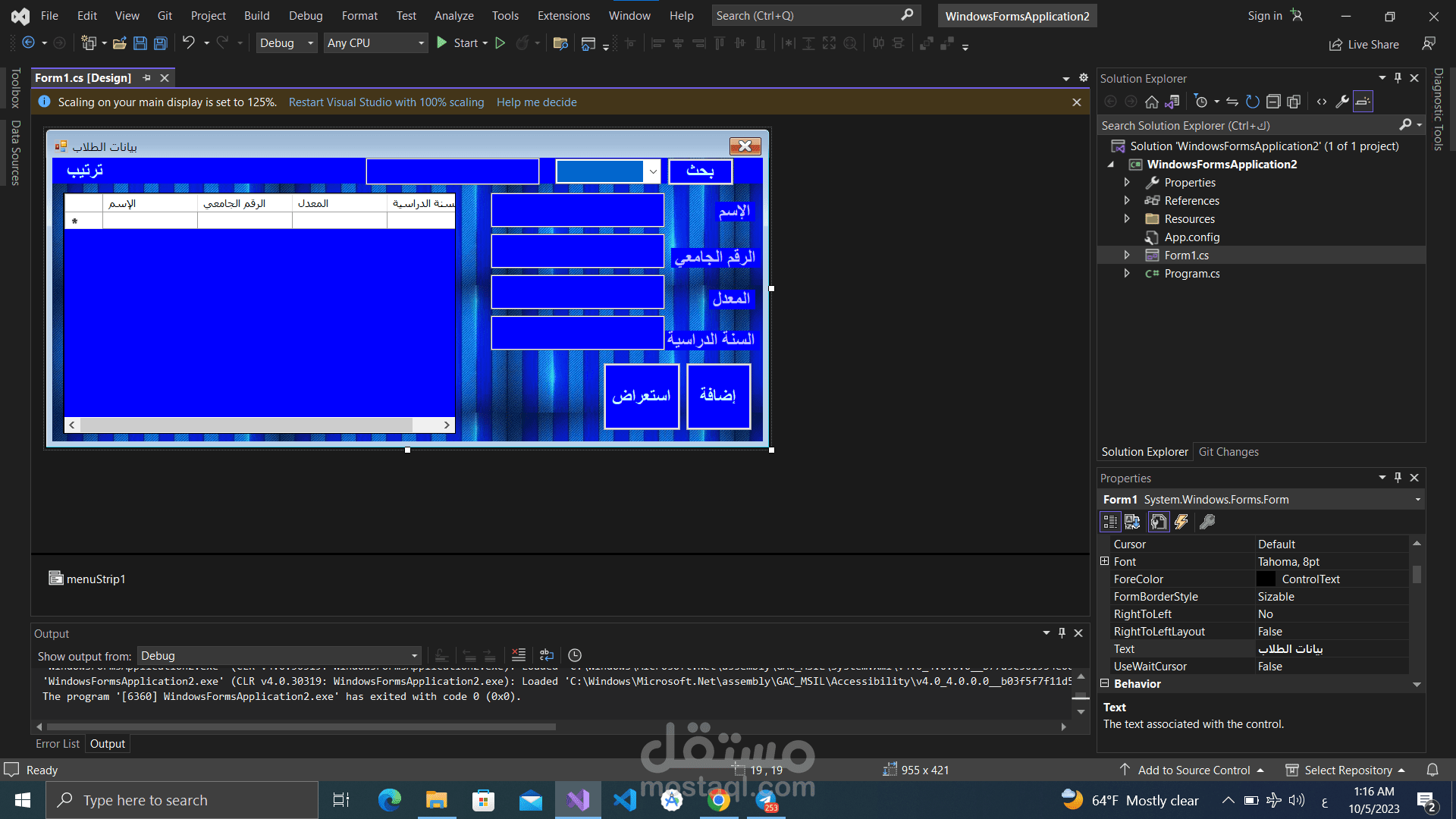Open Google Chrome from the taskbar
1456x819 pixels.
click(x=719, y=800)
